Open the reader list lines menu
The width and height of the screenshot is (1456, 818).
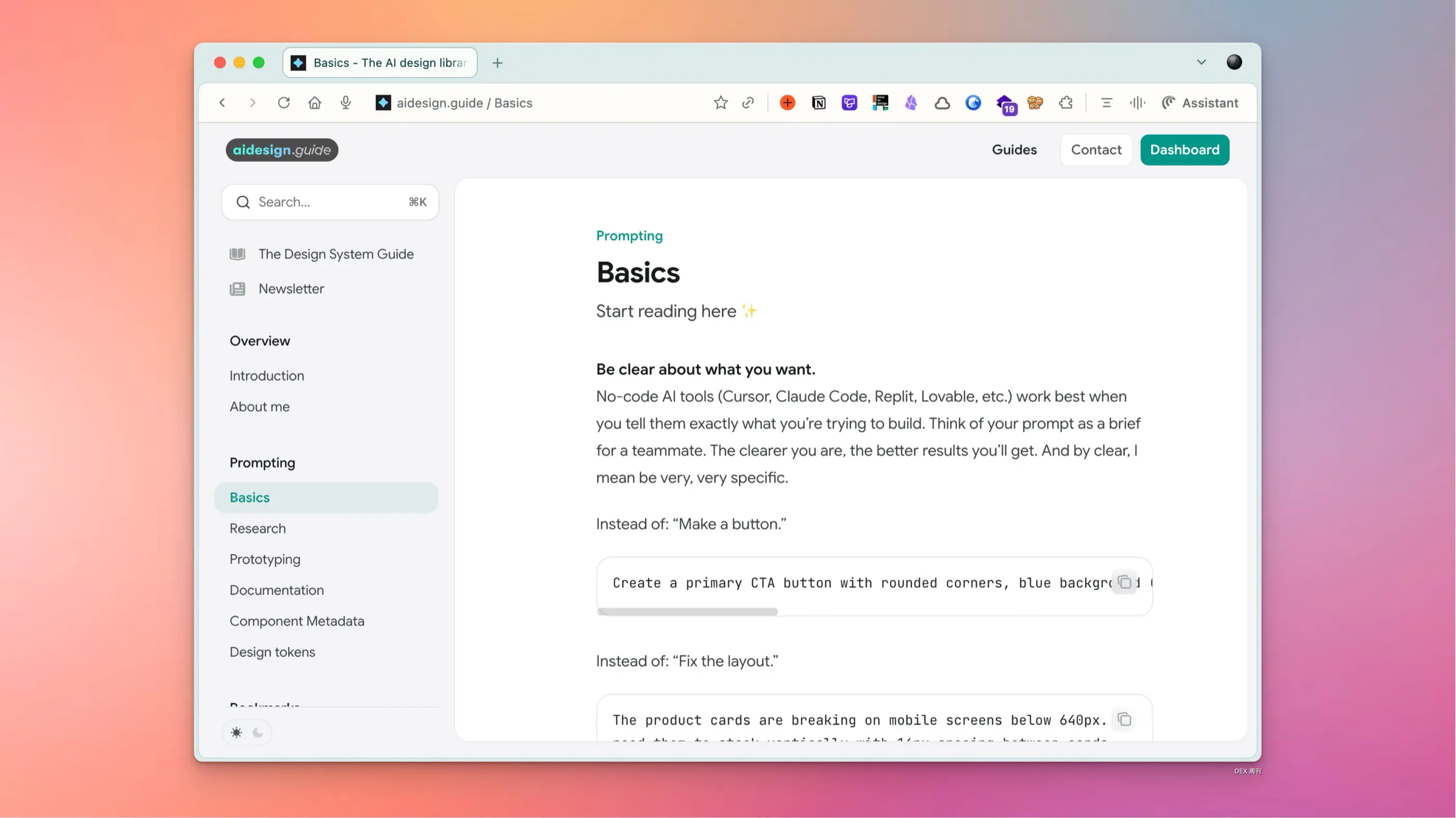[1106, 103]
